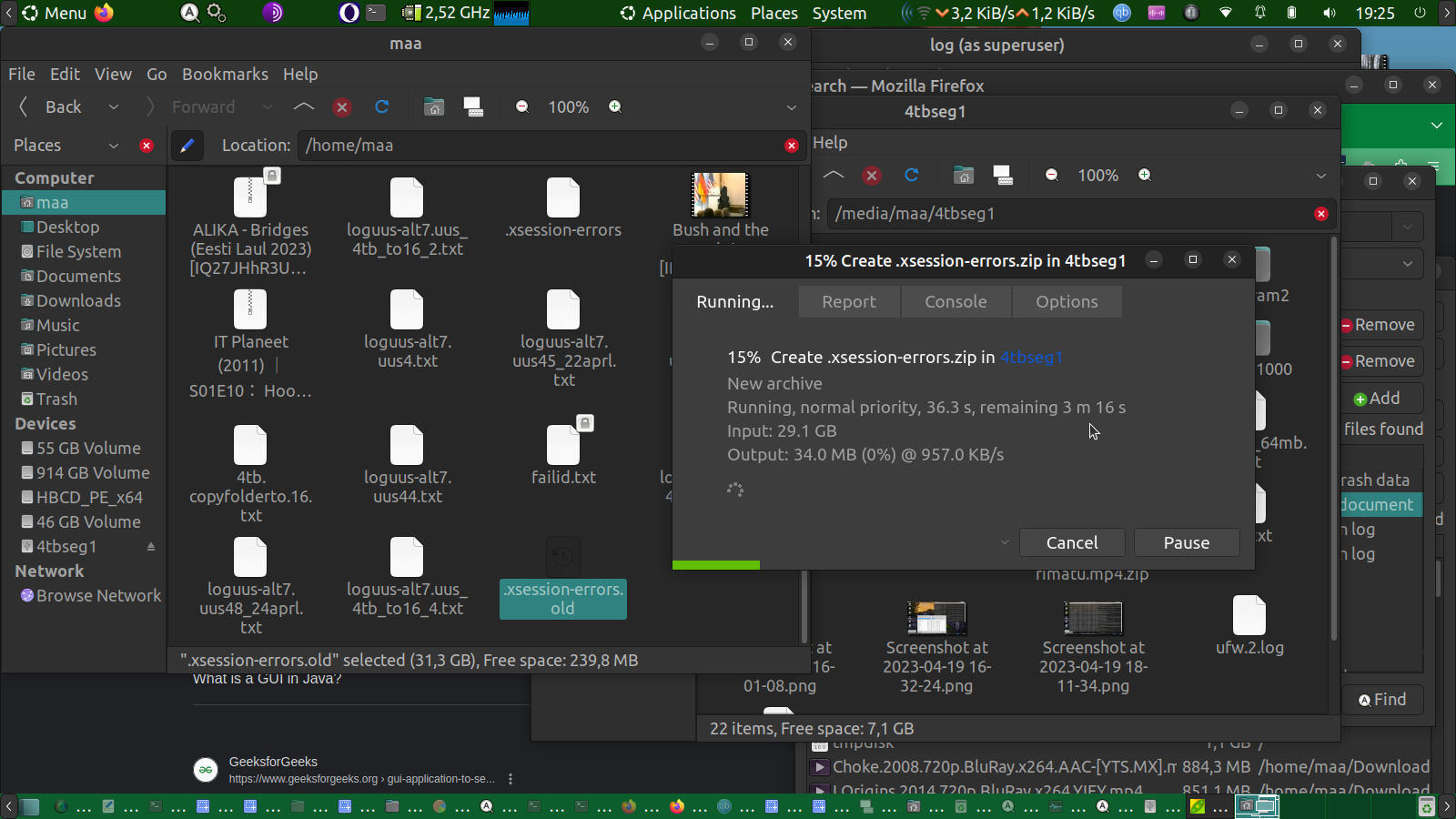
Task: Open the Bookmarks menu
Action: 225,75
